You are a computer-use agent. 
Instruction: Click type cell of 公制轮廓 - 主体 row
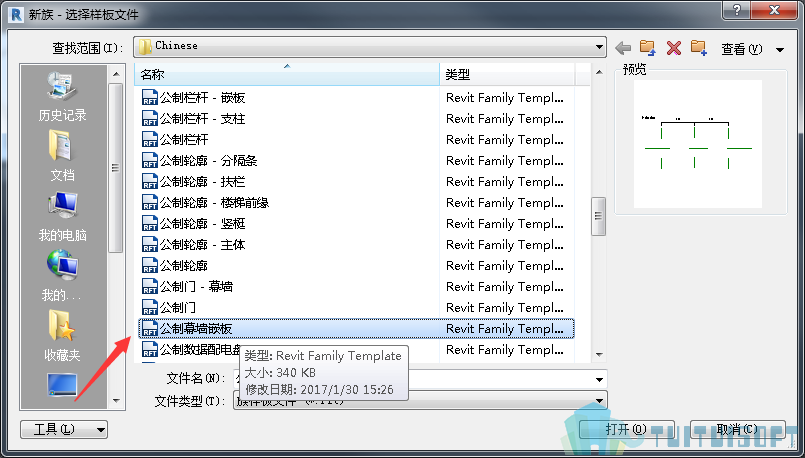click(505, 244)
